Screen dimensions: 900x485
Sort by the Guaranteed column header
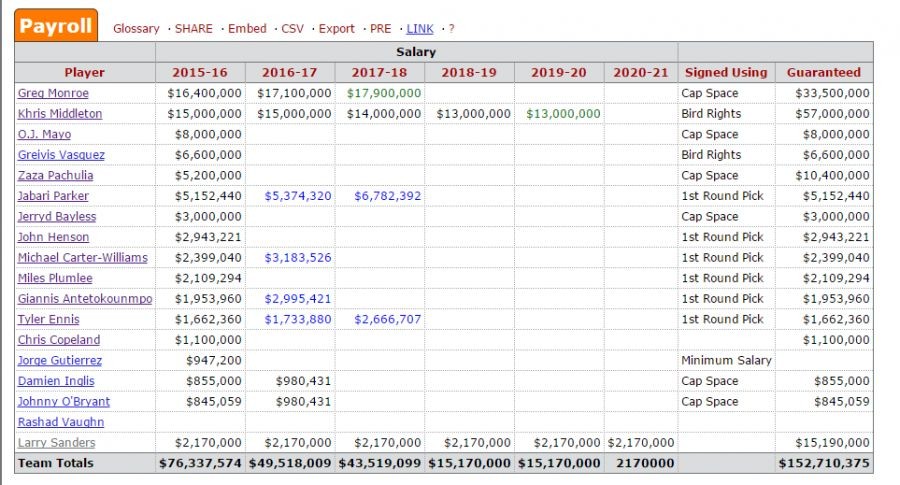click(824, 72)
